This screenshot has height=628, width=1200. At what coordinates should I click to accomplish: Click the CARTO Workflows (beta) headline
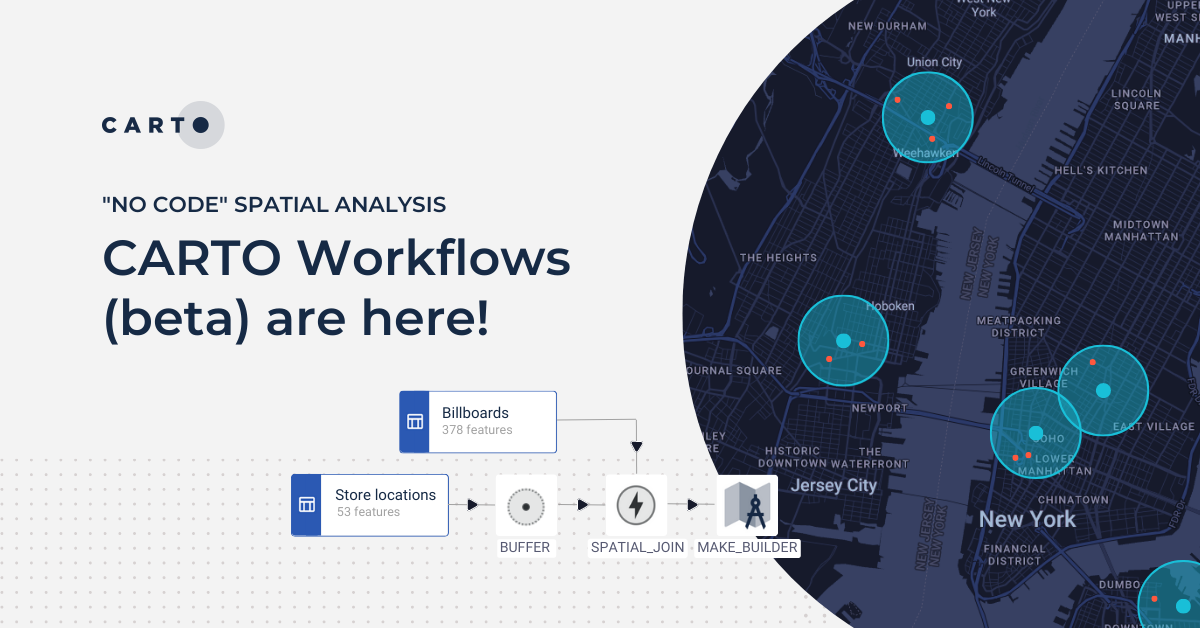click(335, 290)
